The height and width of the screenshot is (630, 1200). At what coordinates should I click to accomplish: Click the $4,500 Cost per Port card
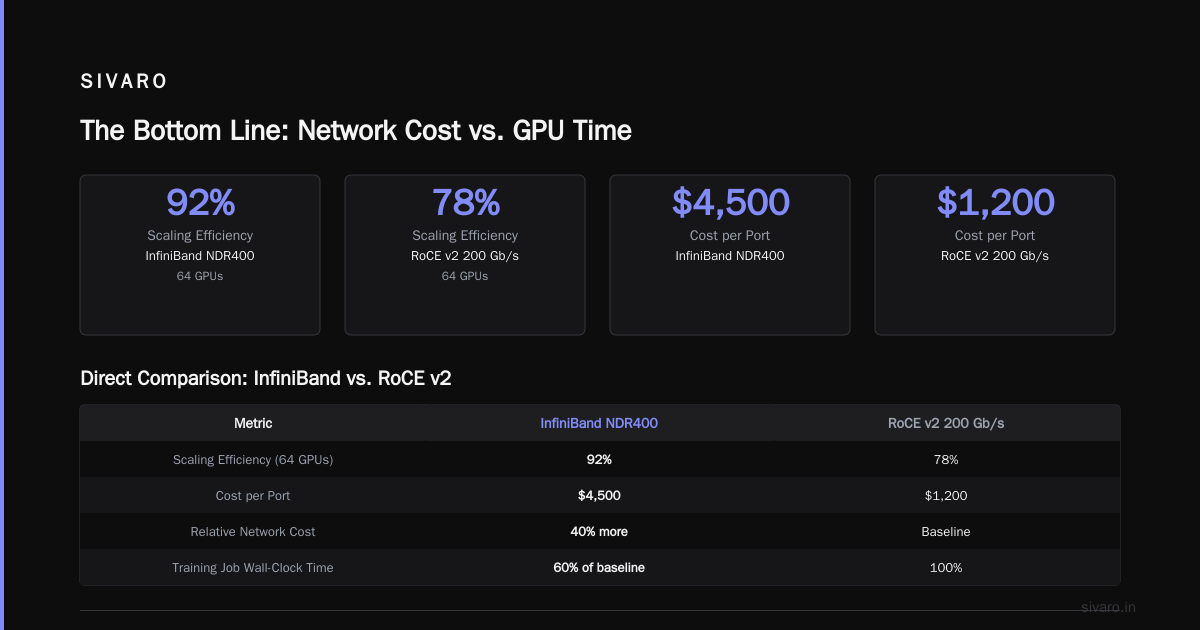[x=730, y=255]
